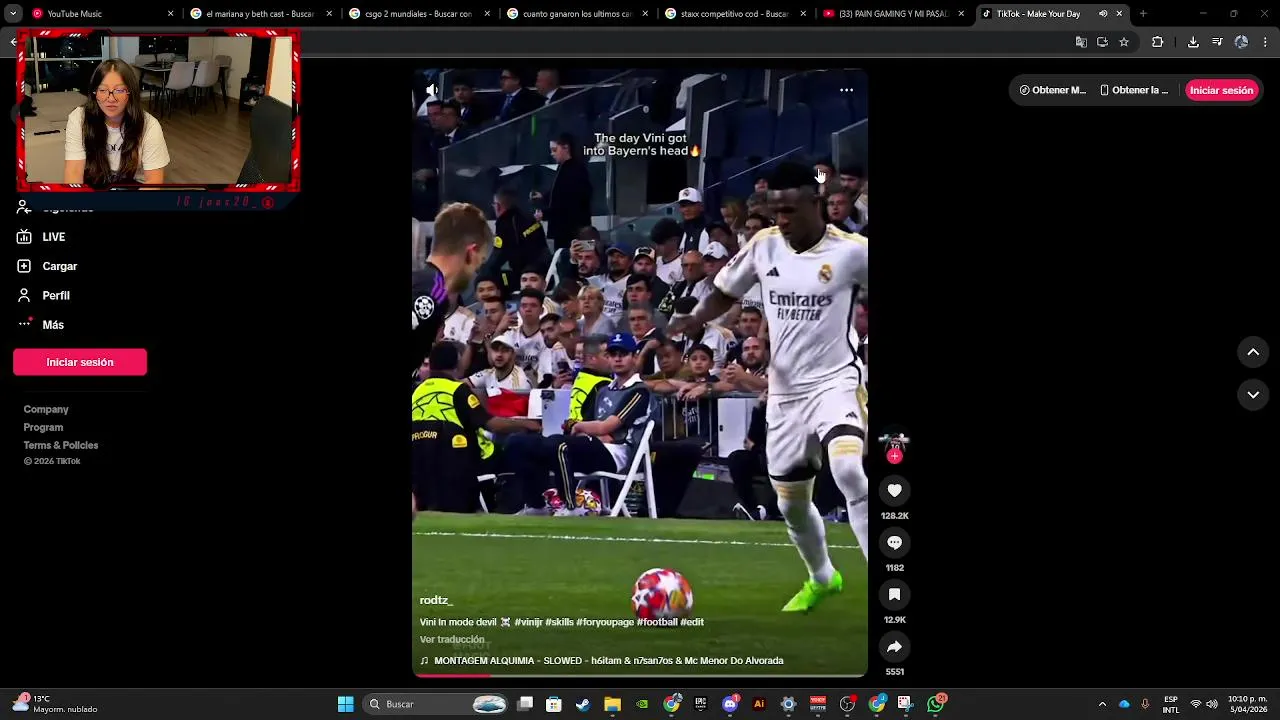
Task: Open Chrome tab search dropdown
Action: tap(13, 14)
